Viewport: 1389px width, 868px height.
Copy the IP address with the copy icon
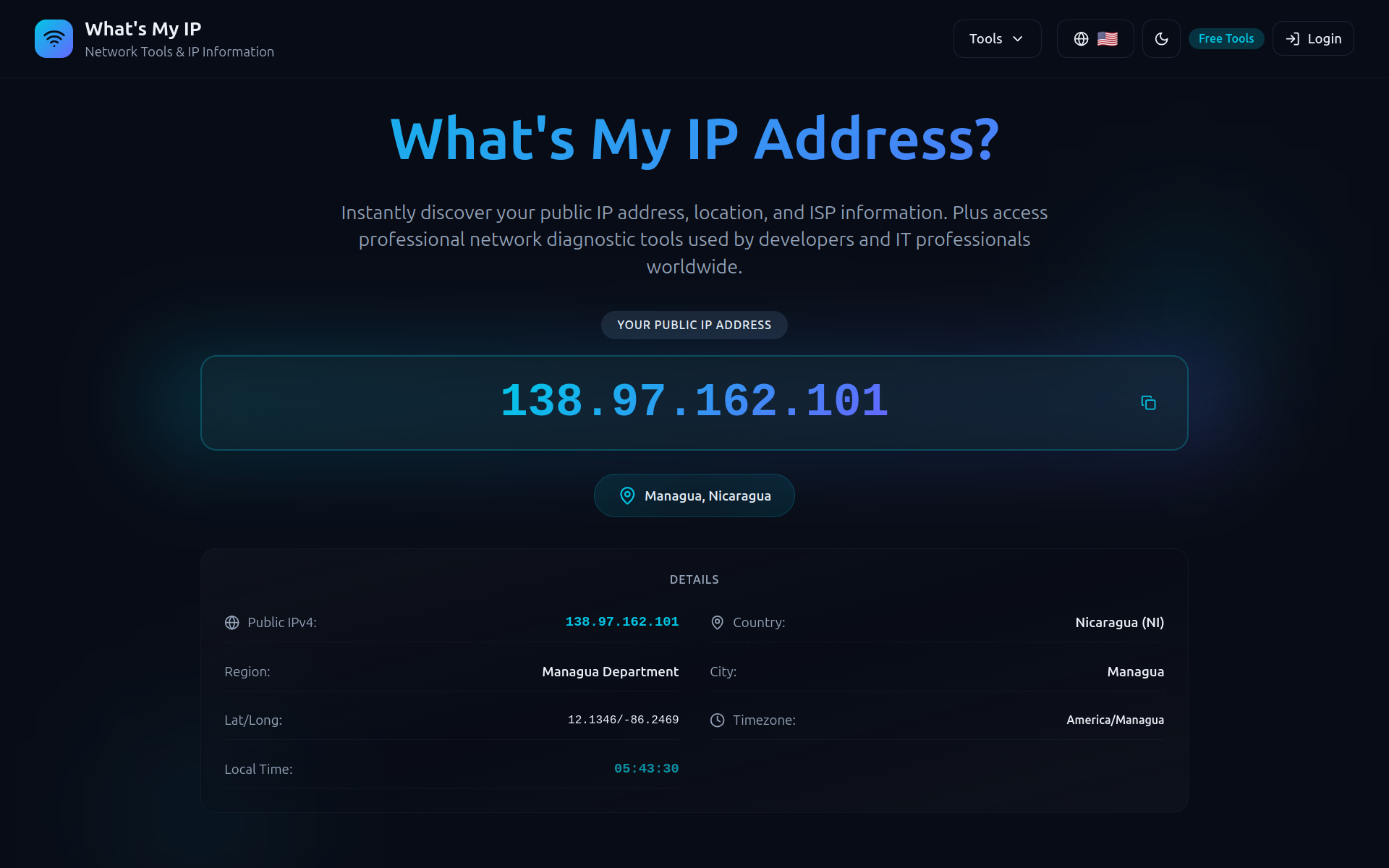1148,403
